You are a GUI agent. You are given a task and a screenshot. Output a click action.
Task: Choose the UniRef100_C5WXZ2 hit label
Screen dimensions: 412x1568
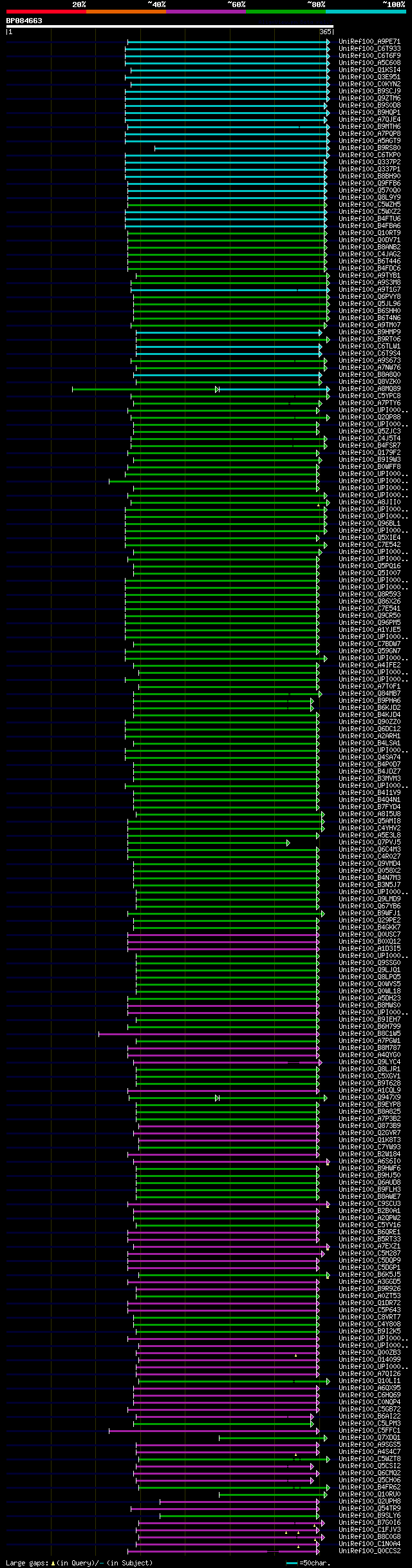[370, 212]
